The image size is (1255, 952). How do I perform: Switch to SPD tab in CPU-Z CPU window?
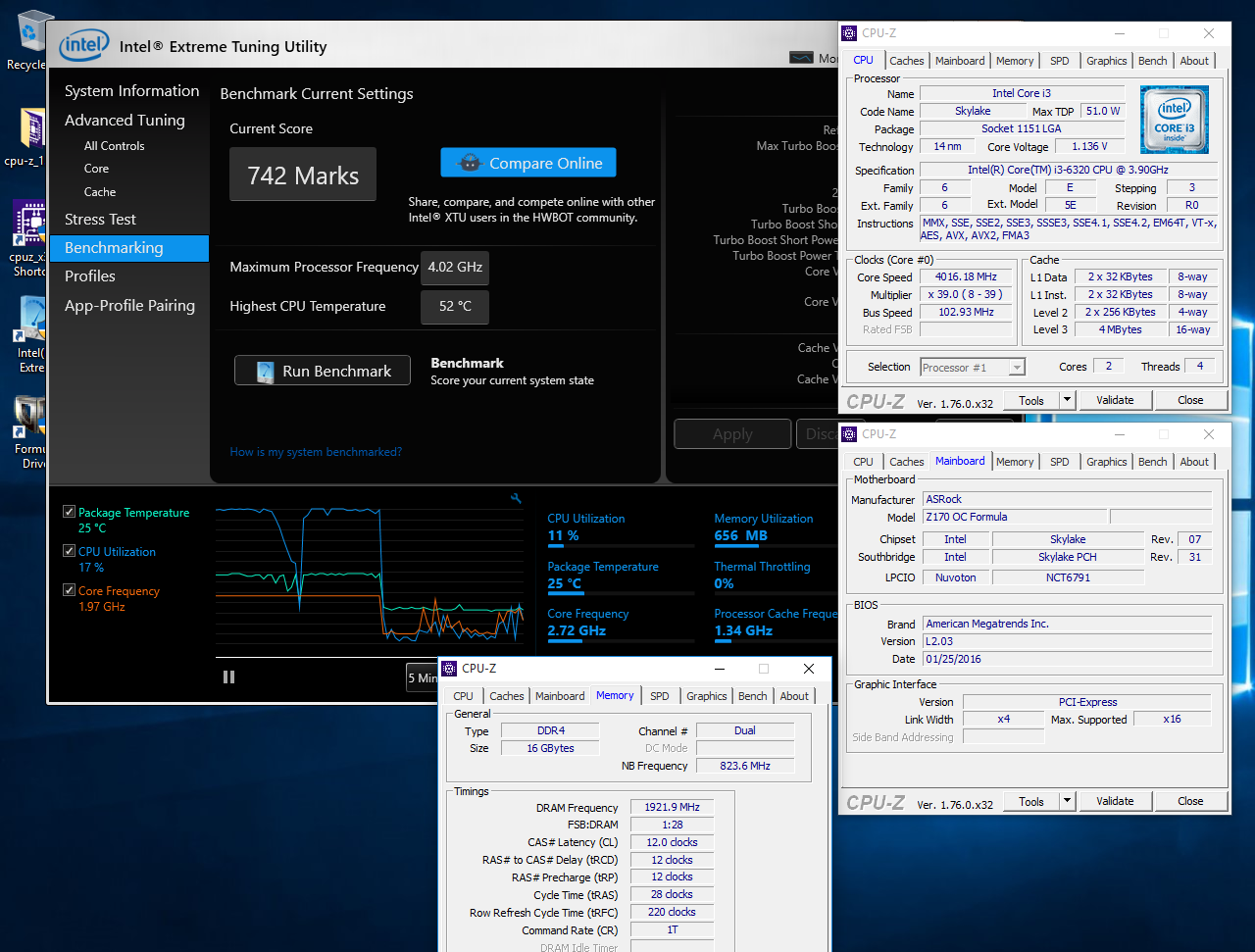coord(1060,61)
